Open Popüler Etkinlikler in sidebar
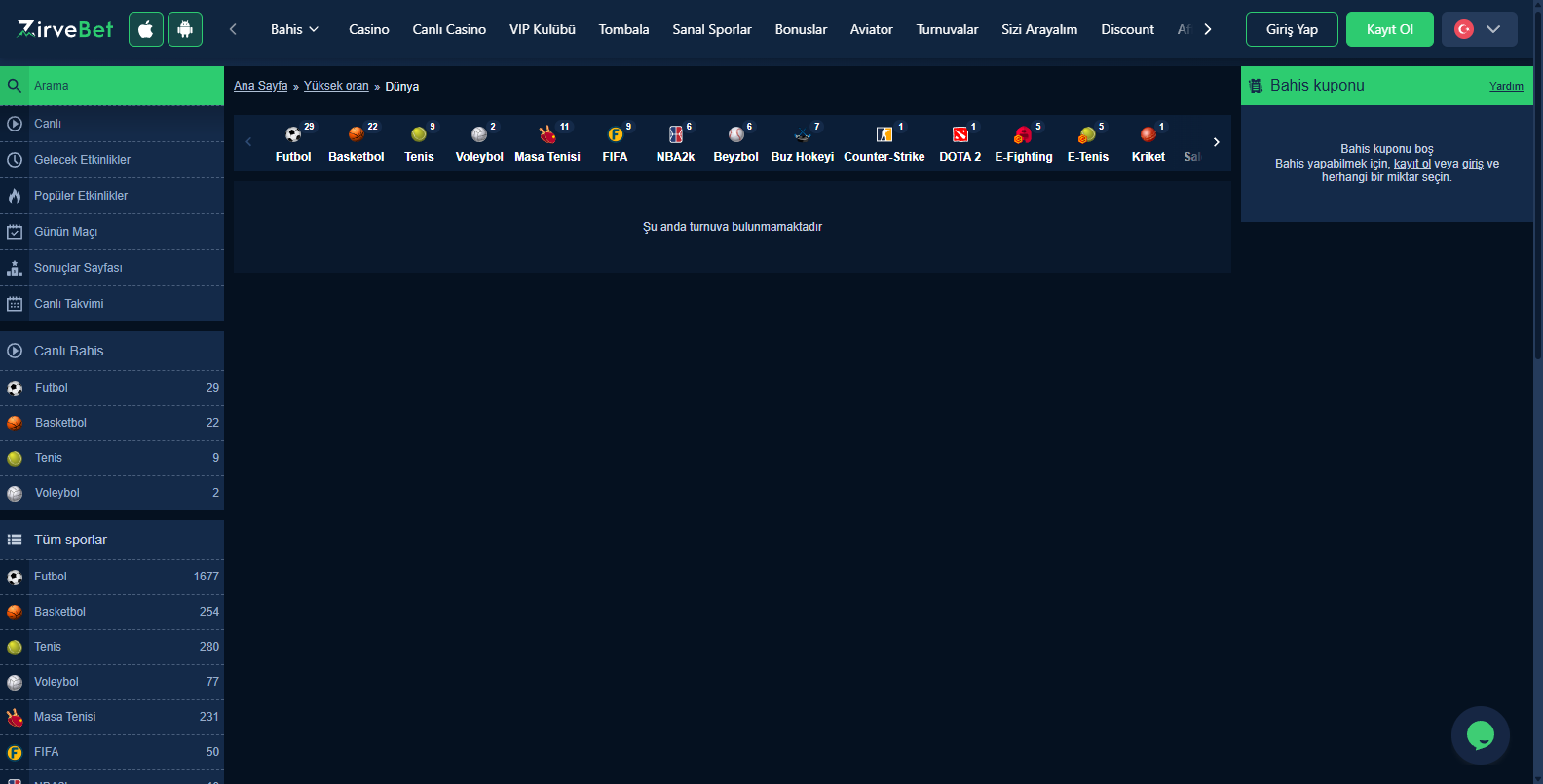 (112, 196)
